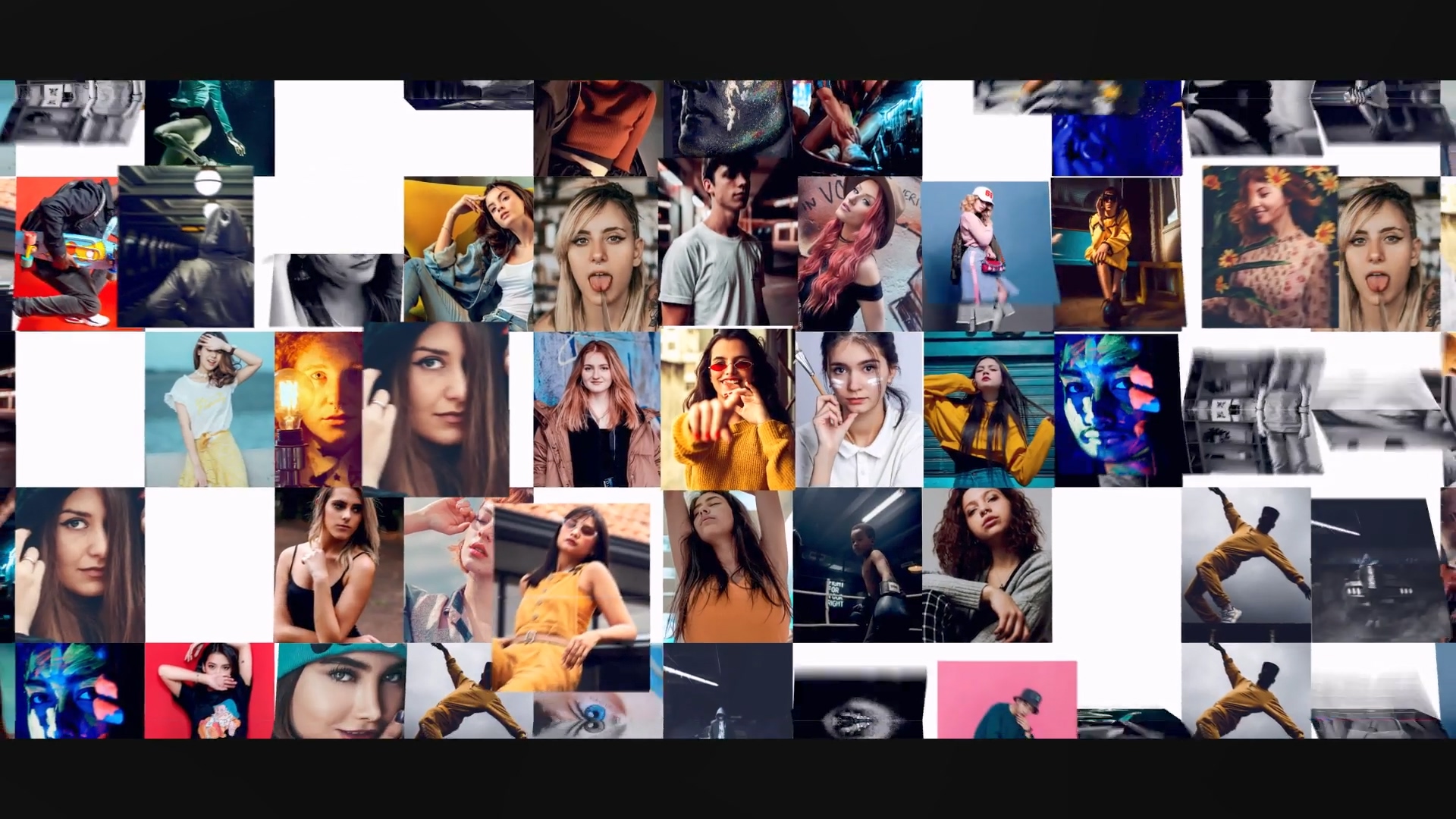Click the face lit by light bulb photo
Viewport: 1456px width, 819px height.
pyautogui.click(x=318, y=409)
